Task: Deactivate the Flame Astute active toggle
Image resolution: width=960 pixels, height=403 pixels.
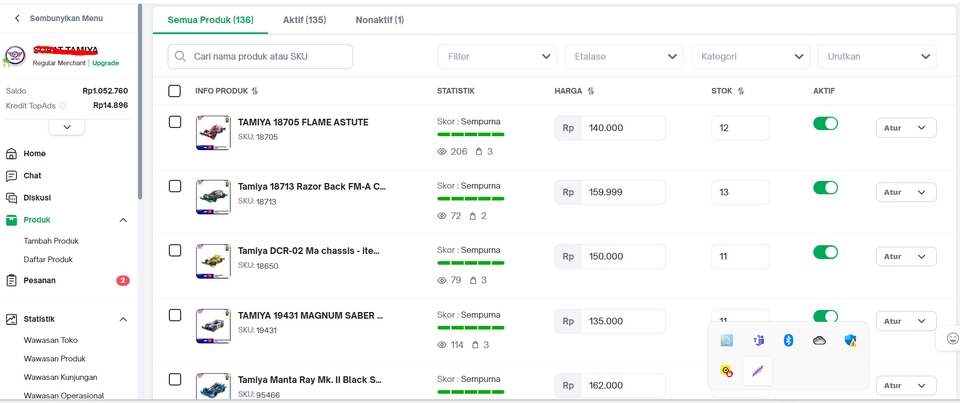Action: tap(825, 123)
